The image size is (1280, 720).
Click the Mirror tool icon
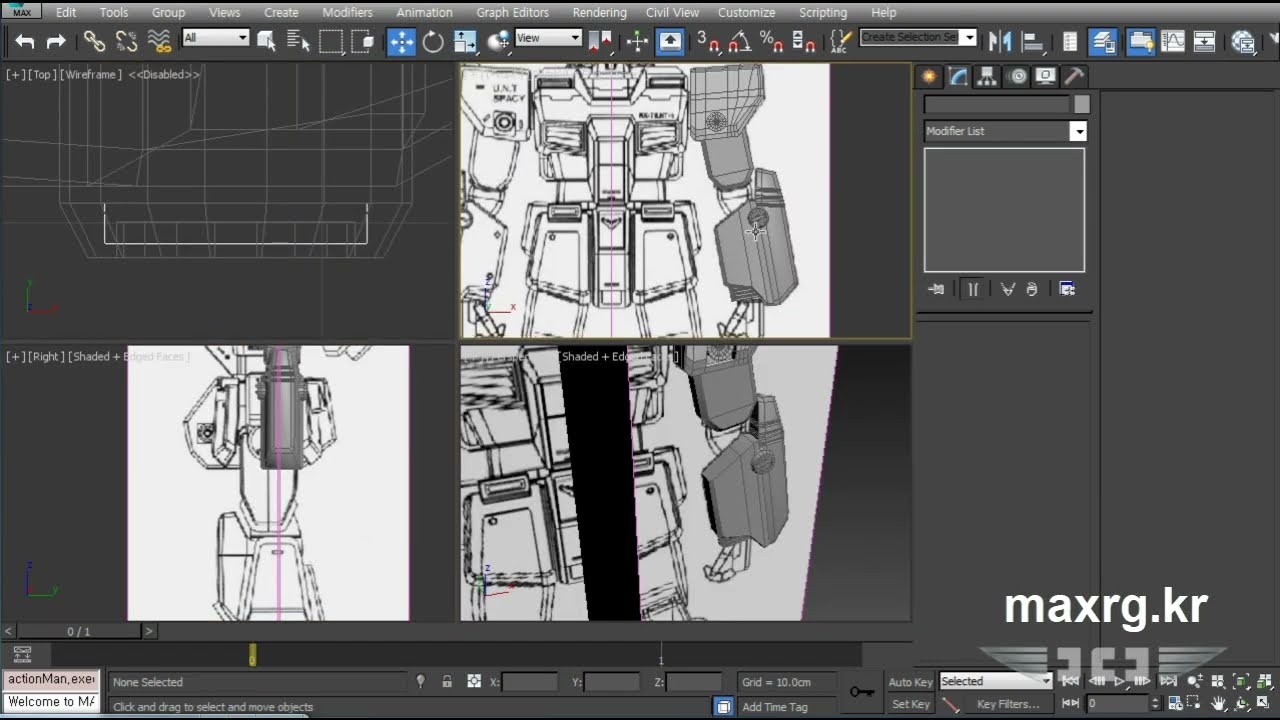(999, 41)
